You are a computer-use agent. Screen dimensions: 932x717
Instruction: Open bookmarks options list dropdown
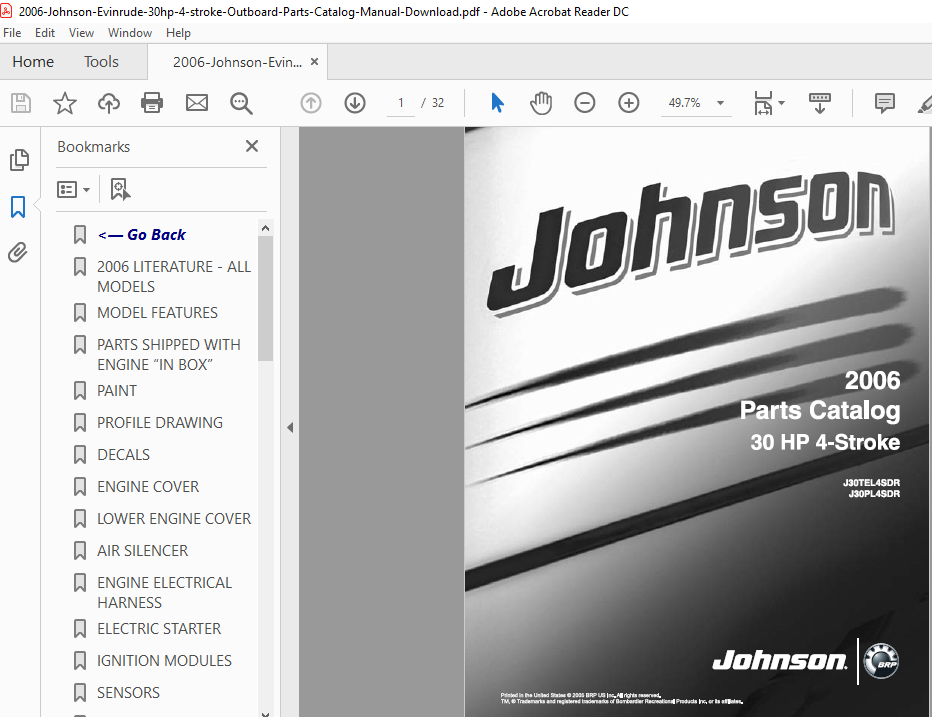[x=73, y=190]
